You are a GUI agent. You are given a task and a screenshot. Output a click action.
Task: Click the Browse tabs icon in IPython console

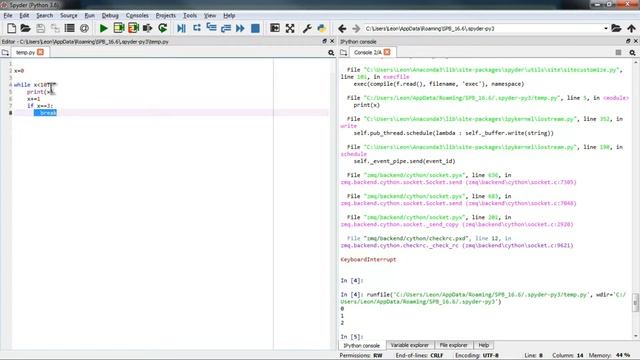tap(344, 53)
